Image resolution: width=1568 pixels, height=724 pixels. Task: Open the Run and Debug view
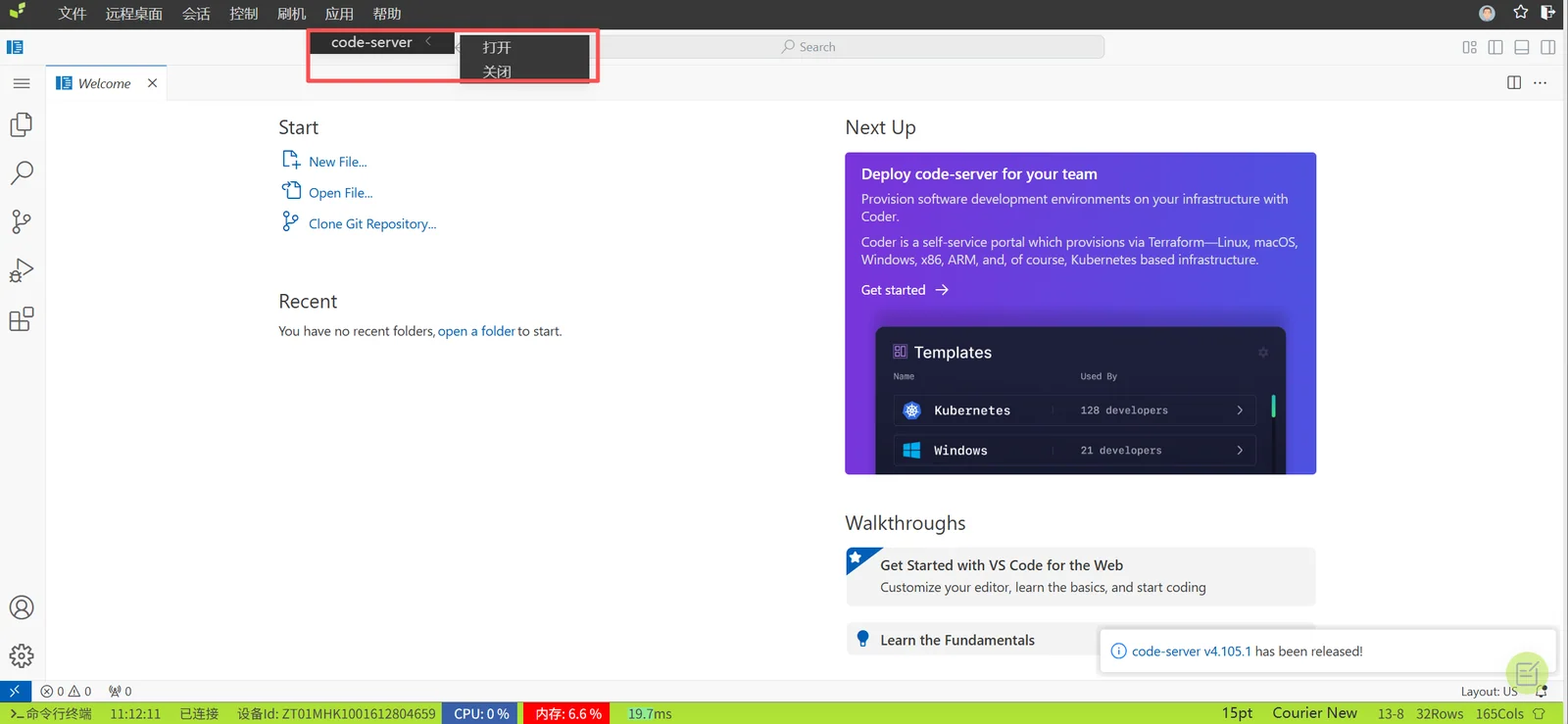[21, 270]
